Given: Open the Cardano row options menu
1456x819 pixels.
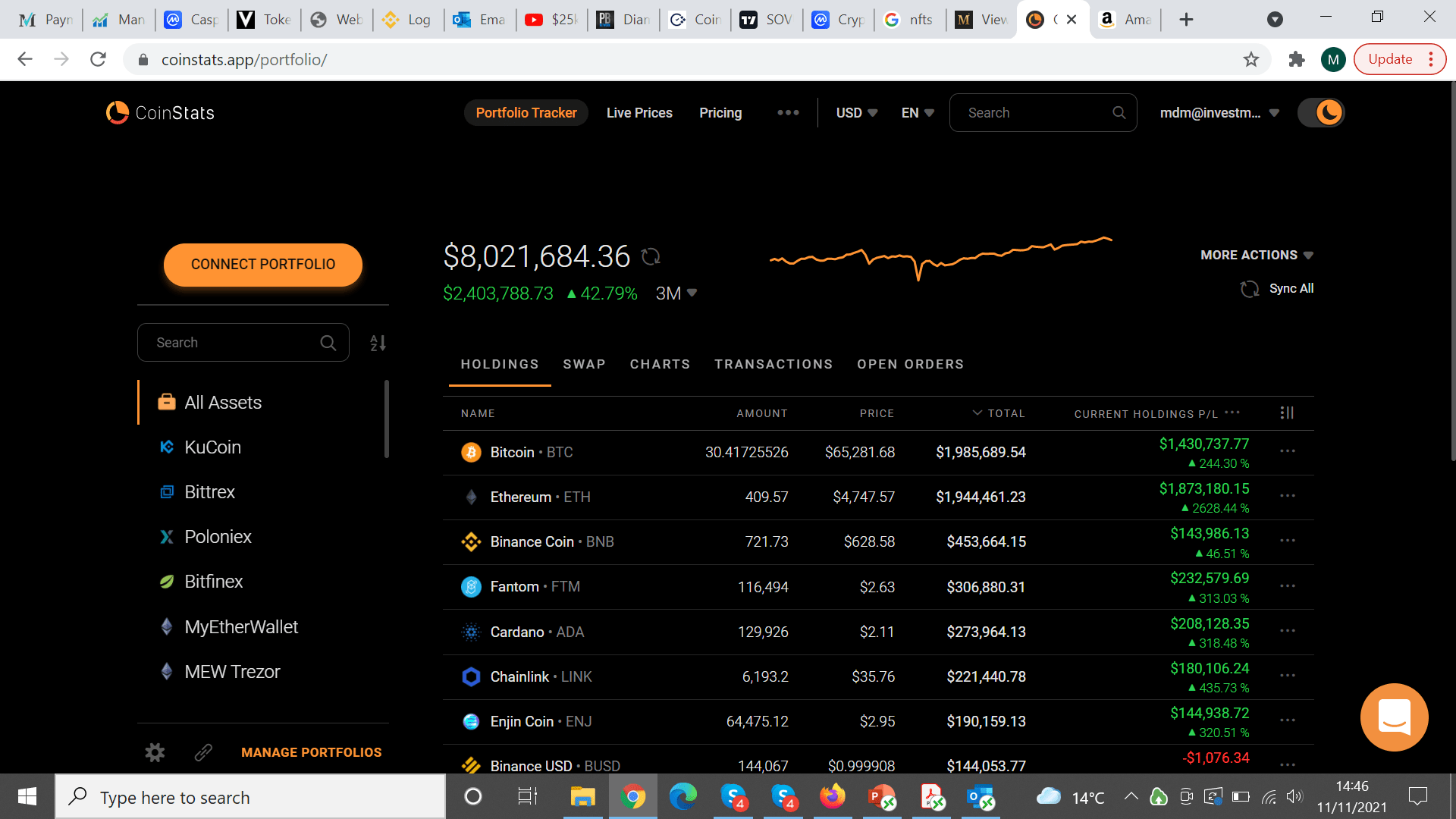Looking at the screenshot, I should (x=1288, y=631).
